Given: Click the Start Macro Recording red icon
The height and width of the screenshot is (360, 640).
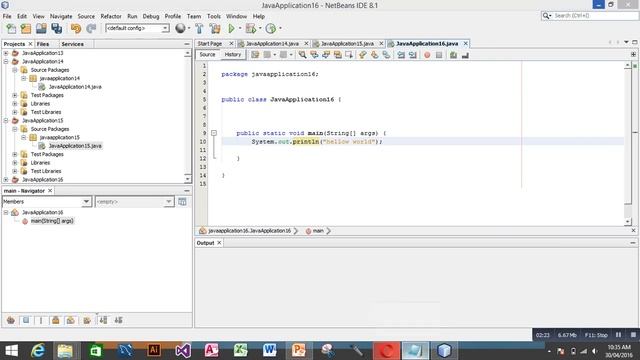Looking at the screenshot, I should [427, 55].
